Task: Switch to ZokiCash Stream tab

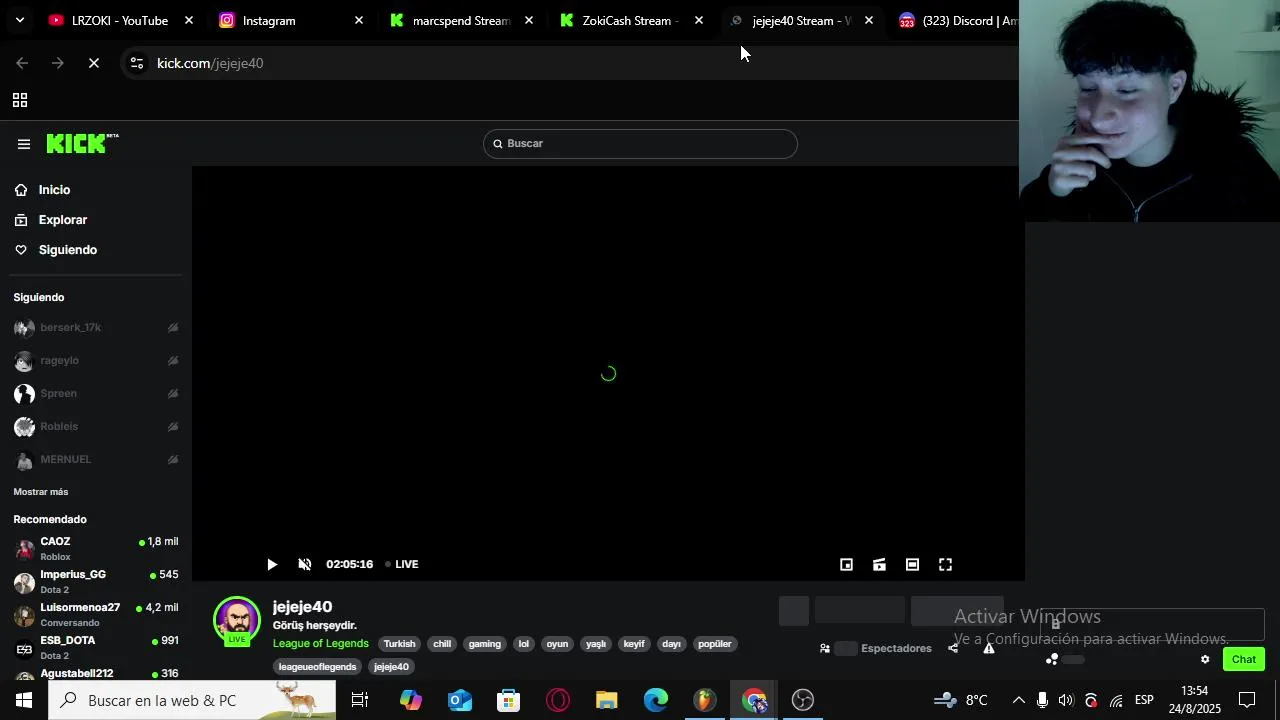Action: 630,20
